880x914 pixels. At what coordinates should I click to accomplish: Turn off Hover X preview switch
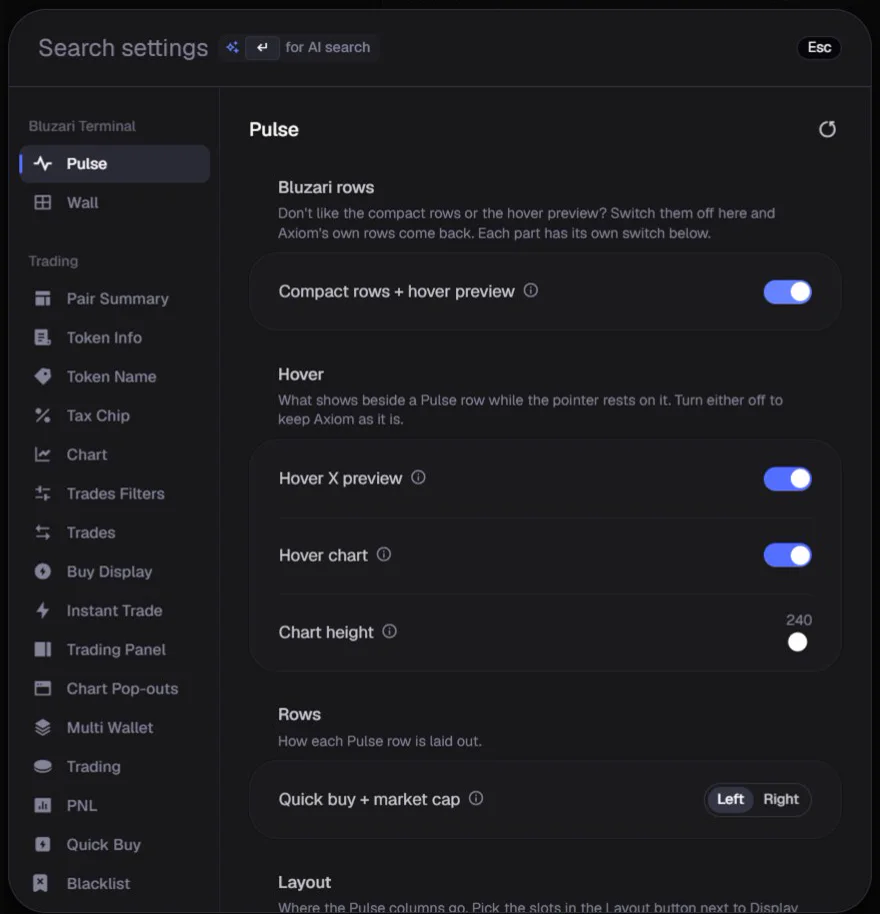coord(787,479)
